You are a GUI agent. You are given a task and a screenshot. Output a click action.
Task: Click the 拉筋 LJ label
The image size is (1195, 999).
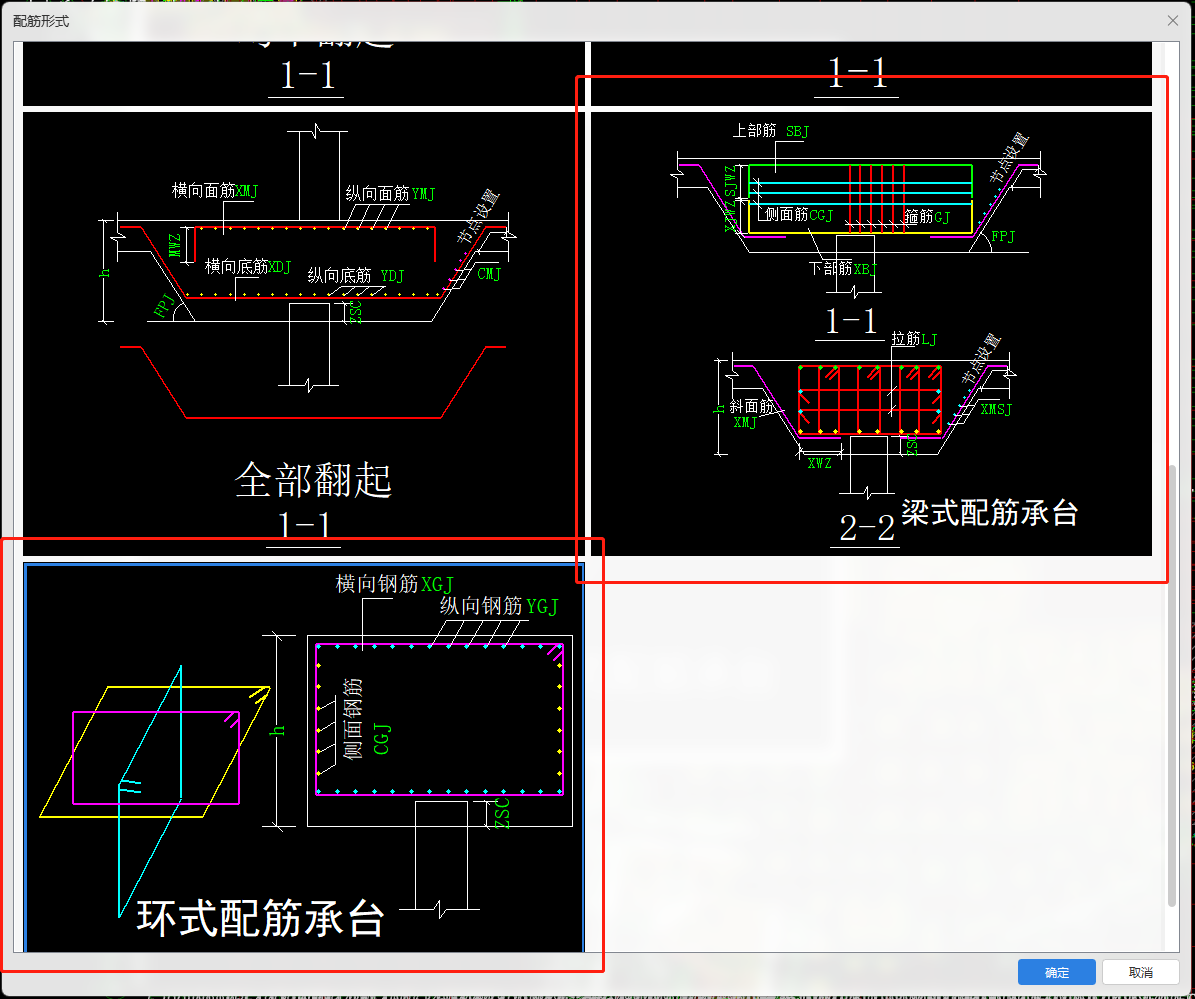pyautogui.click(x=914, y=338)
